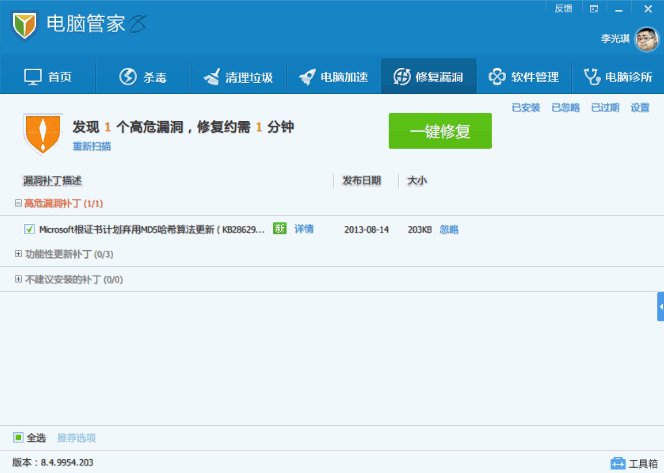Click the 漏洞补丁描述 column header
The image size is (664, 473).
(53, 181)
